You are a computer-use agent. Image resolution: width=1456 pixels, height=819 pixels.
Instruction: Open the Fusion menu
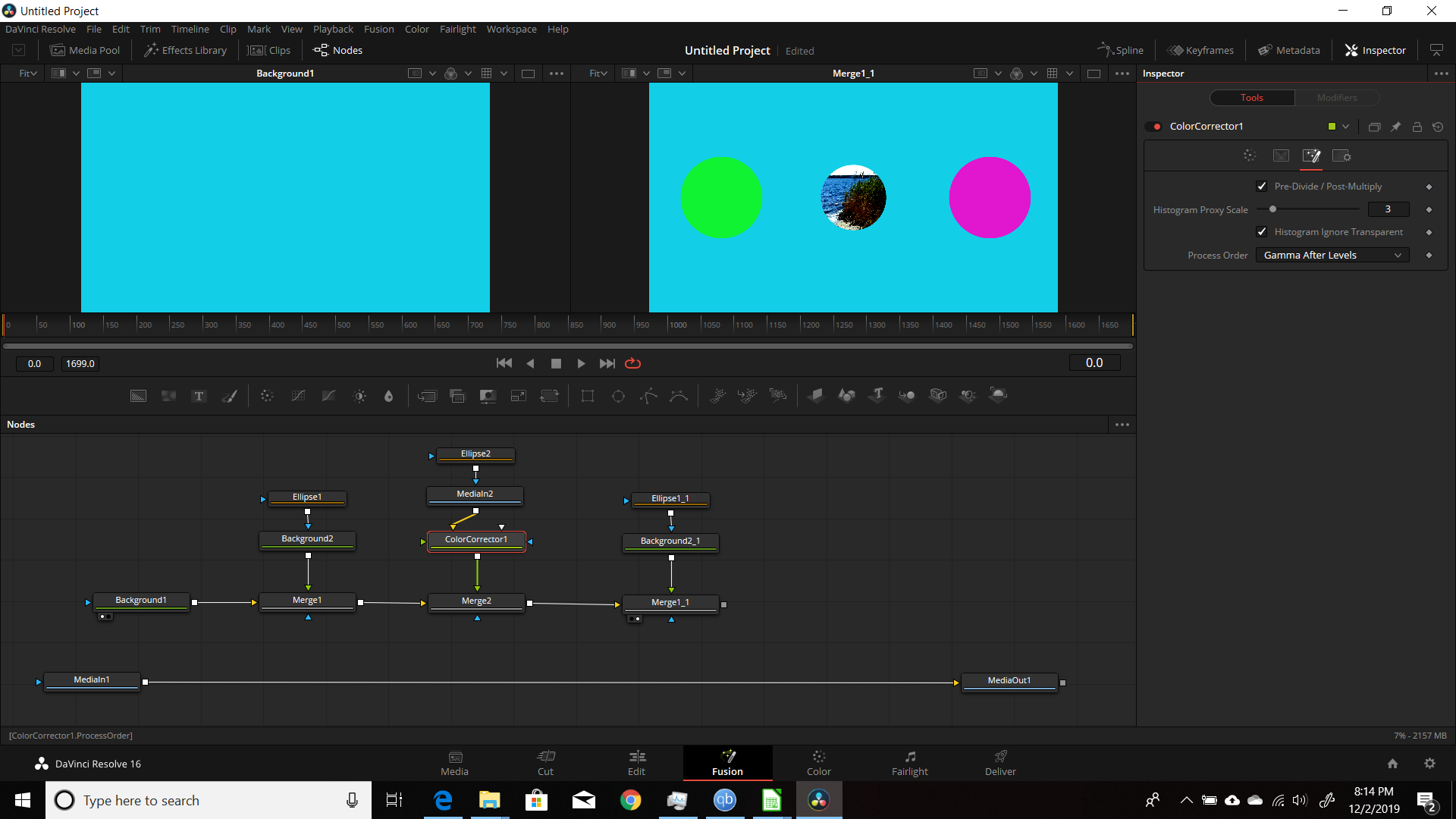(378, 29)
